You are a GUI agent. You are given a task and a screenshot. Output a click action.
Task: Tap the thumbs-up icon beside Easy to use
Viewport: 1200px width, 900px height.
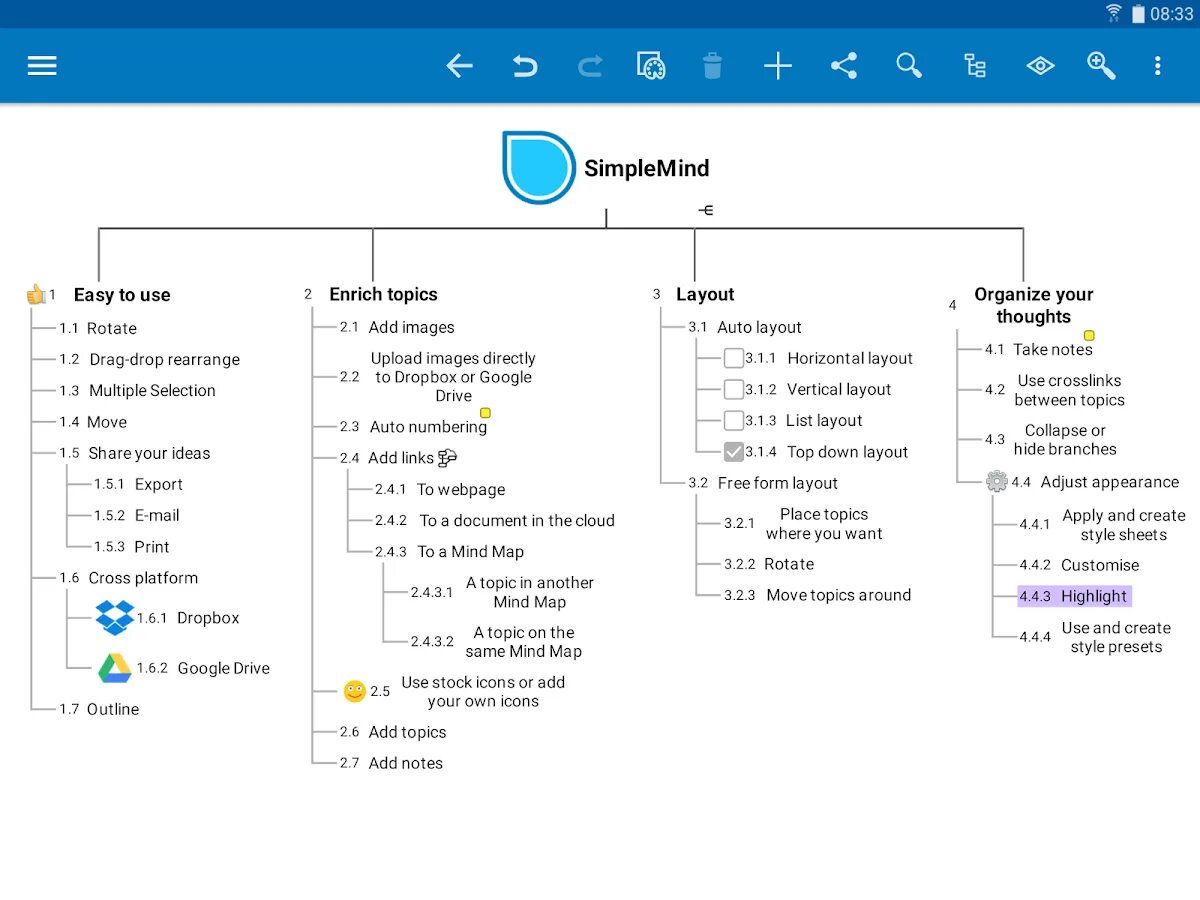point(36,294)
